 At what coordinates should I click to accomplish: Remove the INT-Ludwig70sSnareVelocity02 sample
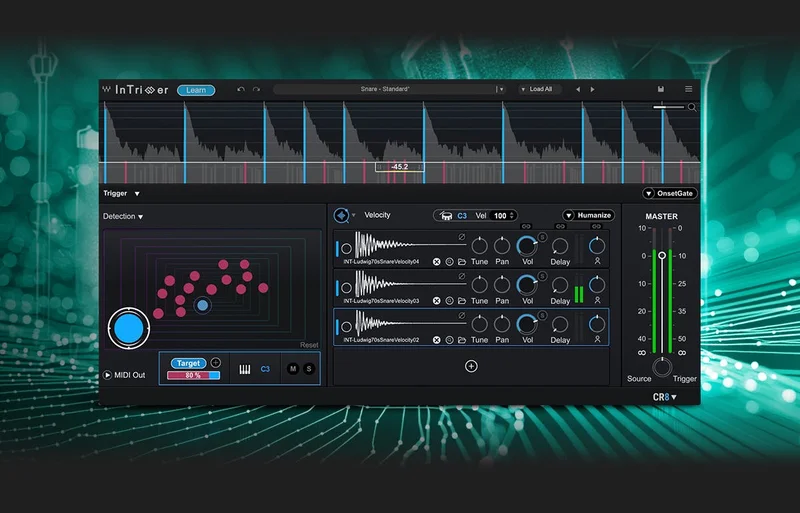coord(436,340)
